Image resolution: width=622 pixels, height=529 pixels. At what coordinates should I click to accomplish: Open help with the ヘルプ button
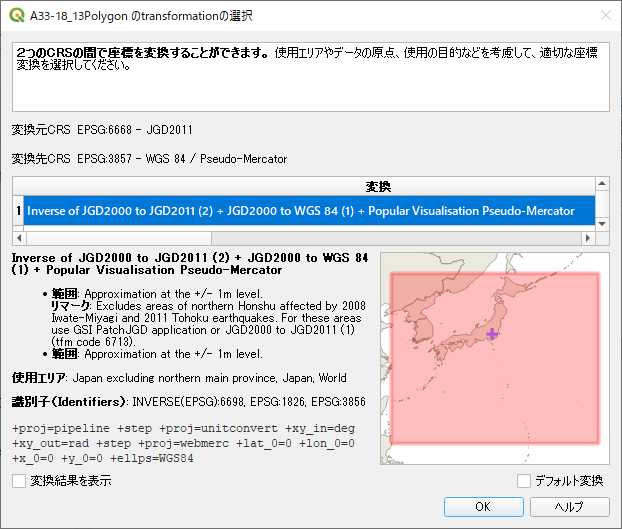coord(569,507)
